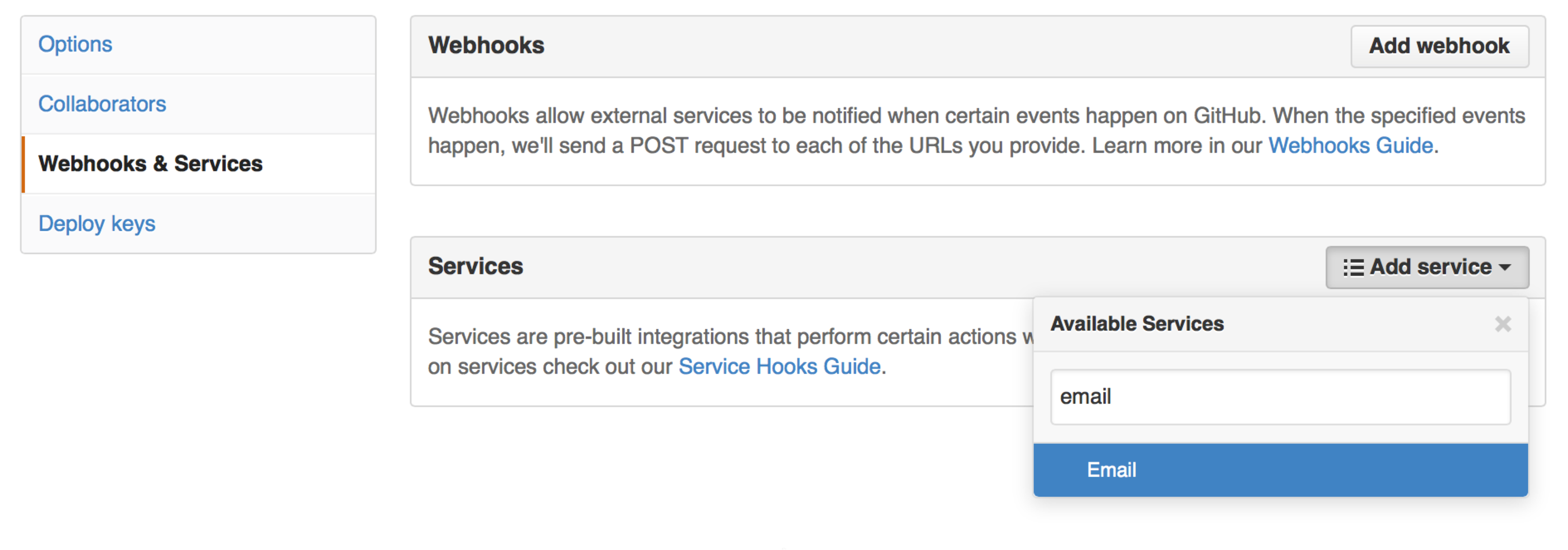
Task: Toggle the Add service dropdown
Action: [1427, 267]
